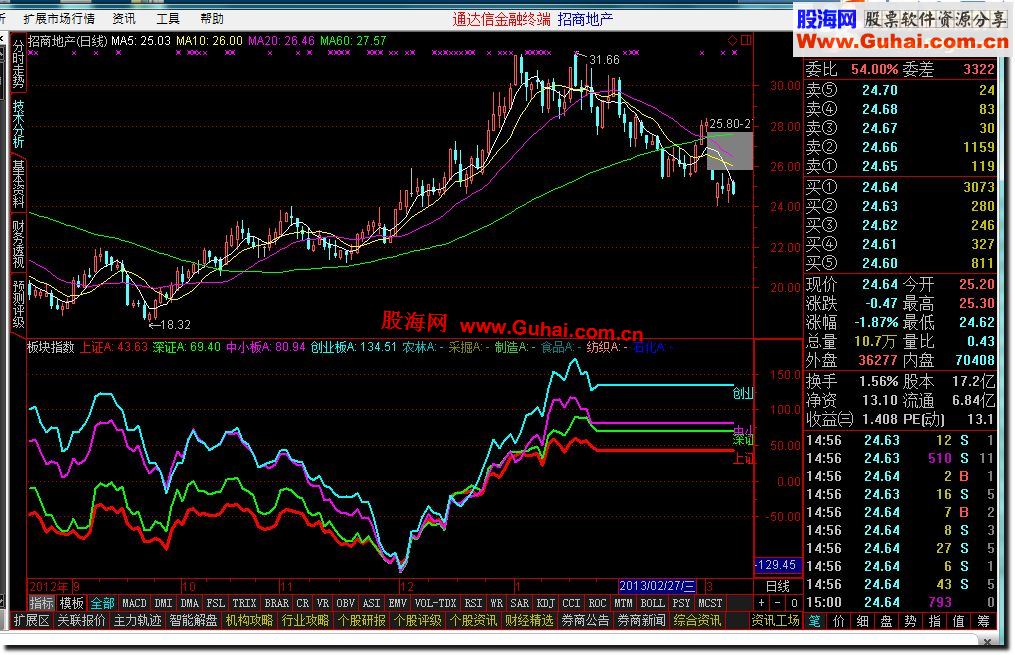Open the 券商新闻 bottom tab
Screen dimensions: 1015x655
tap(641, 621)
